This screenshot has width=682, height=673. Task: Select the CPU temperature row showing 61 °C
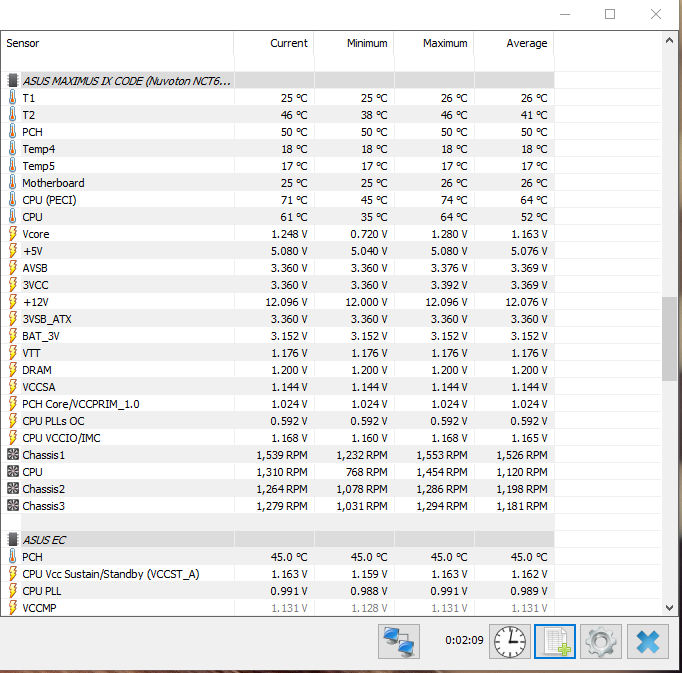(x=277, y=217)
